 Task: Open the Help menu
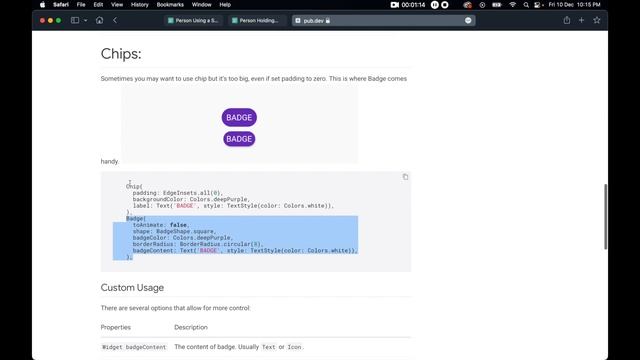click(x=225, y=5)
